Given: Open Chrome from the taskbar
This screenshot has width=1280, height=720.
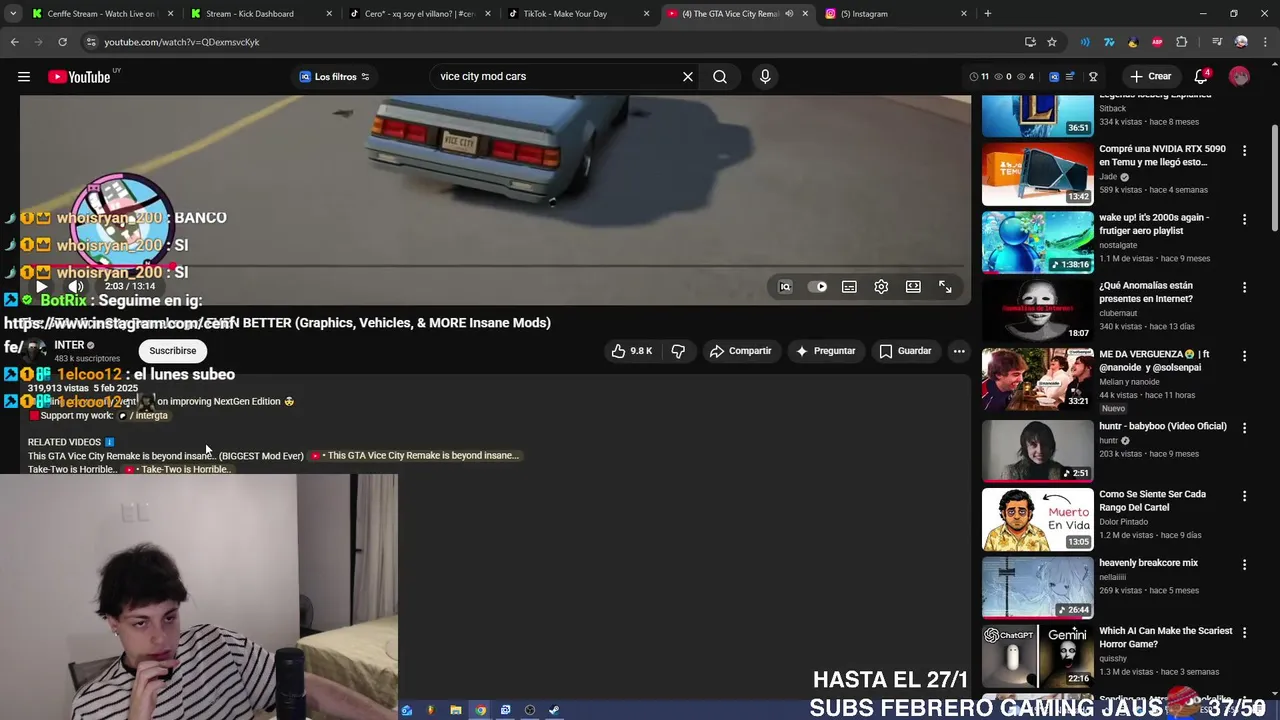Looking at the screenshot, I should tap(481, 710).
